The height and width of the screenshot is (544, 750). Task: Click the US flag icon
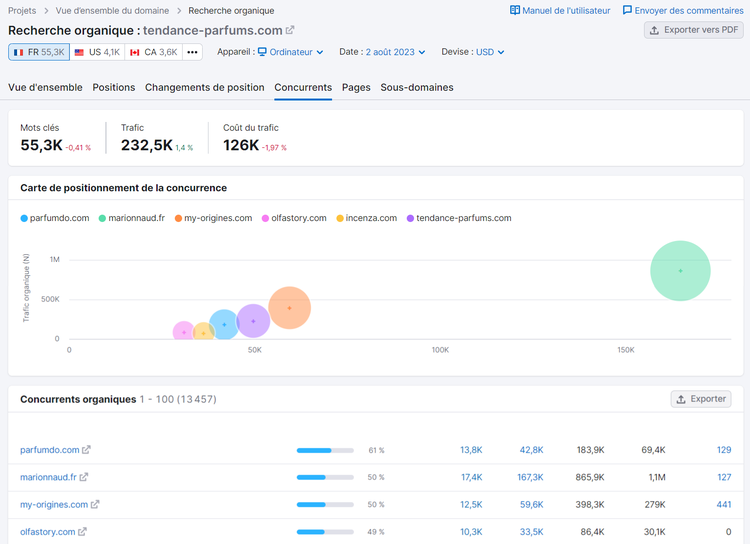(x=79, y=52)
